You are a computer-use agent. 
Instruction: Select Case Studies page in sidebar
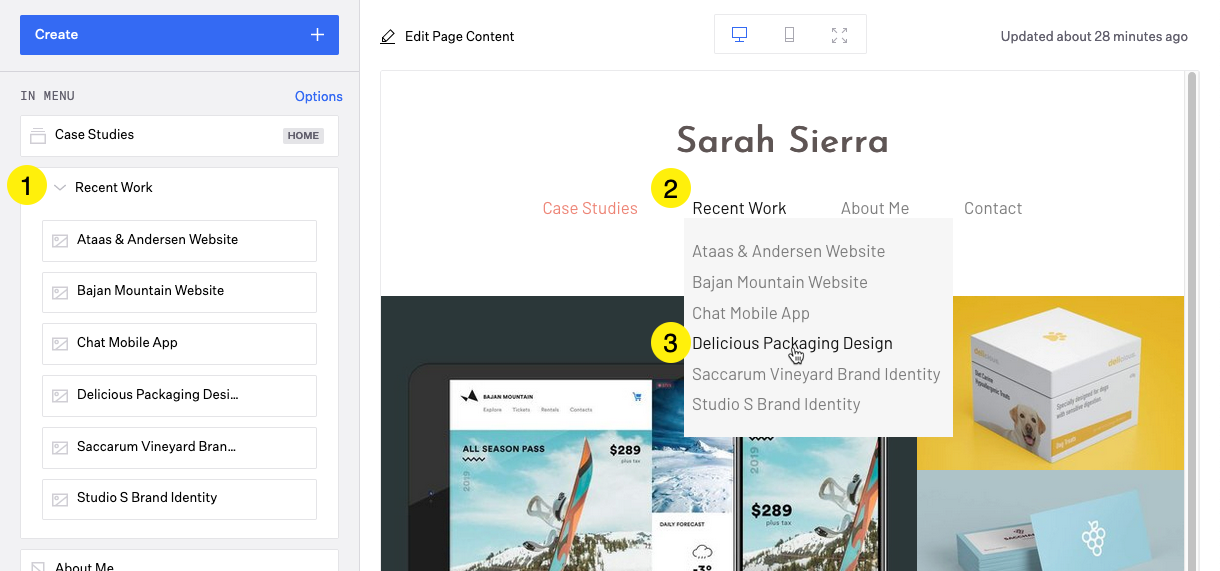click(x=179, y=136)
